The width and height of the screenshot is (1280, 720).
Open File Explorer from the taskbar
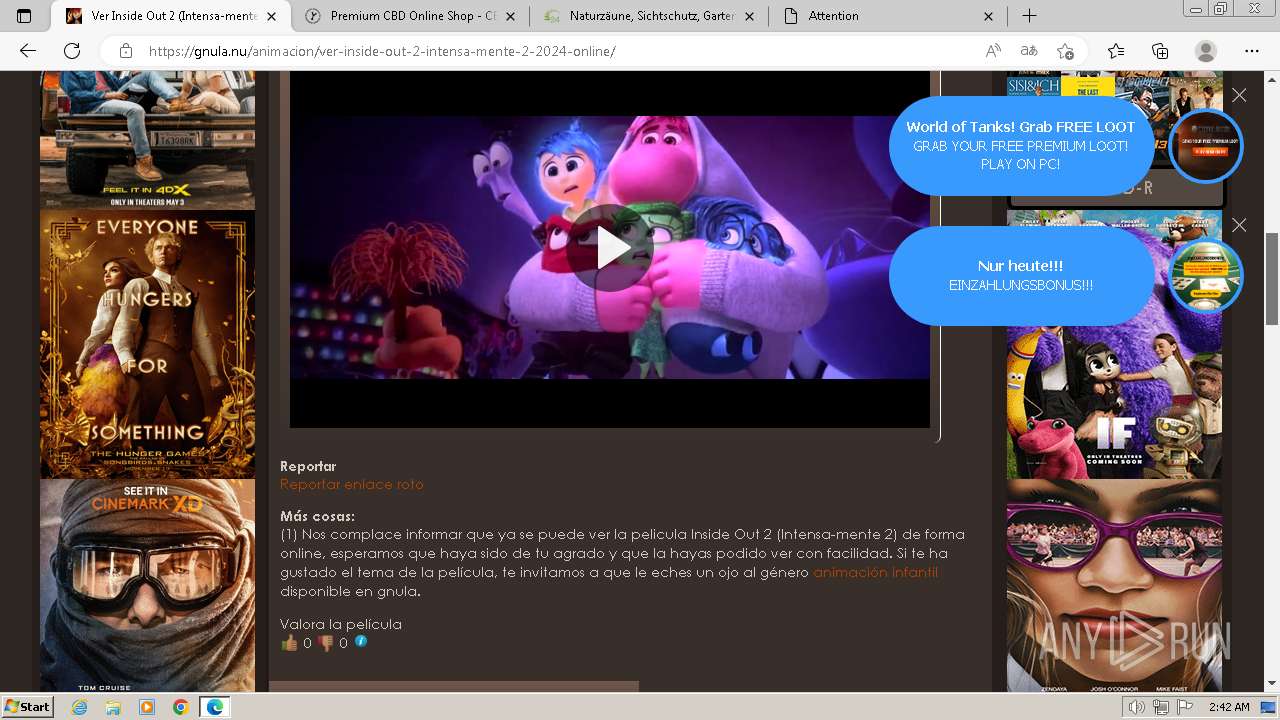pos(113,707)
